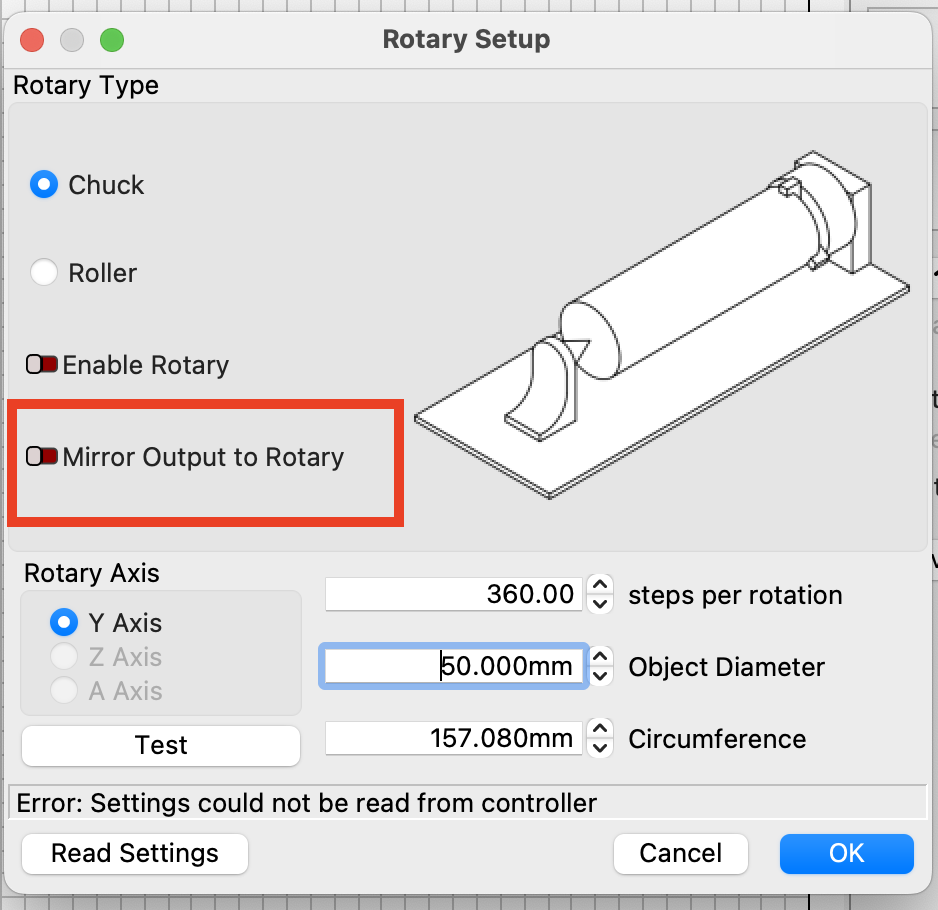Select the Roller rotary type
The height and width of the screenshot is (910, 938).
pyautogui.click(x=44, y=272)
